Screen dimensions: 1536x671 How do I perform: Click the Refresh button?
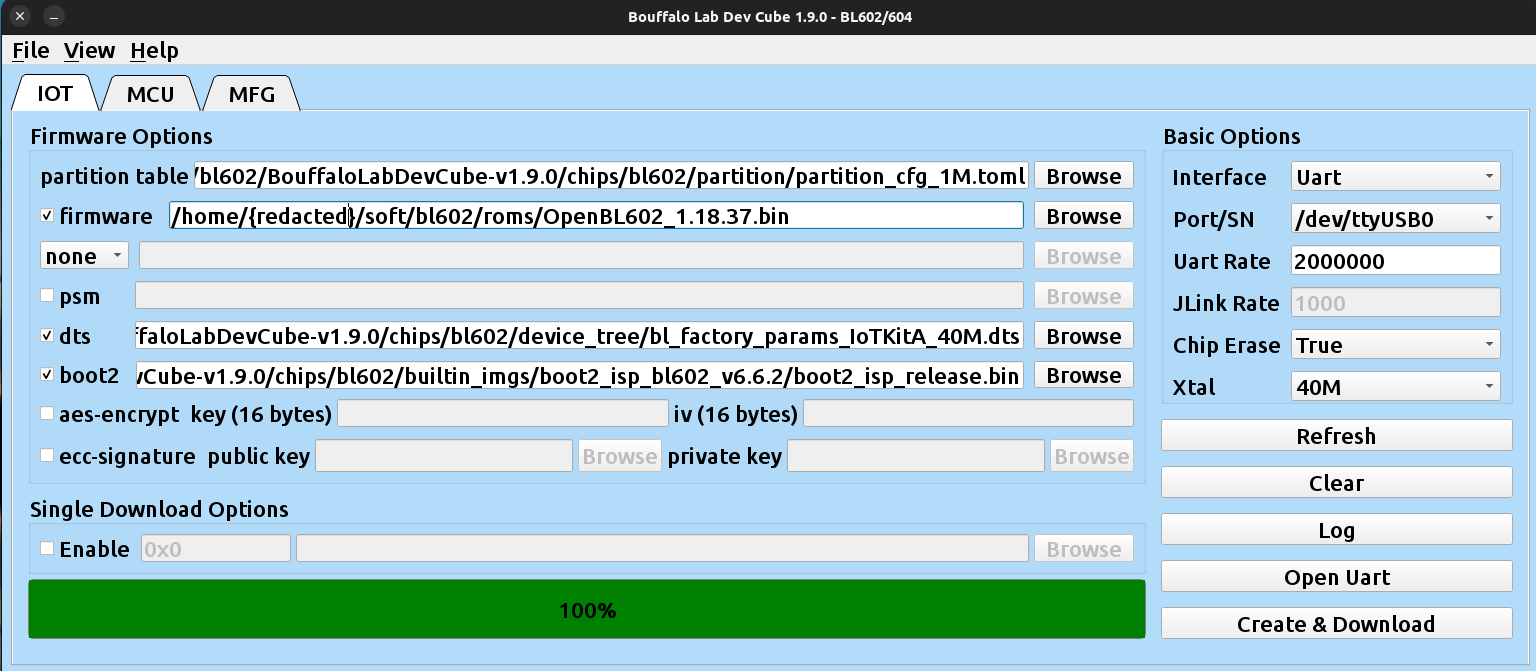coord(1336,436)
